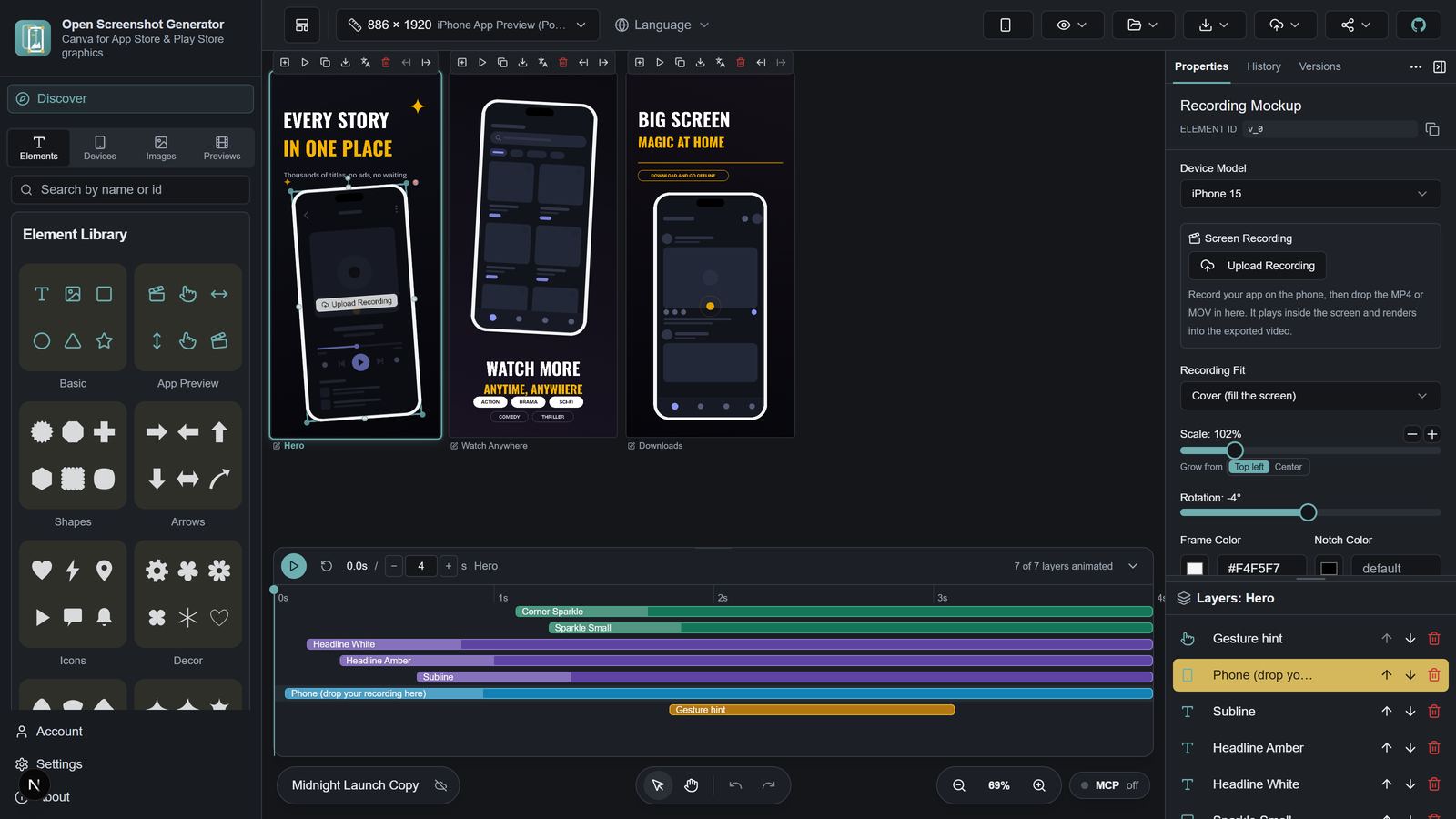Toggle MCP off switch
1456x819 pixels.
(1109, 785)
